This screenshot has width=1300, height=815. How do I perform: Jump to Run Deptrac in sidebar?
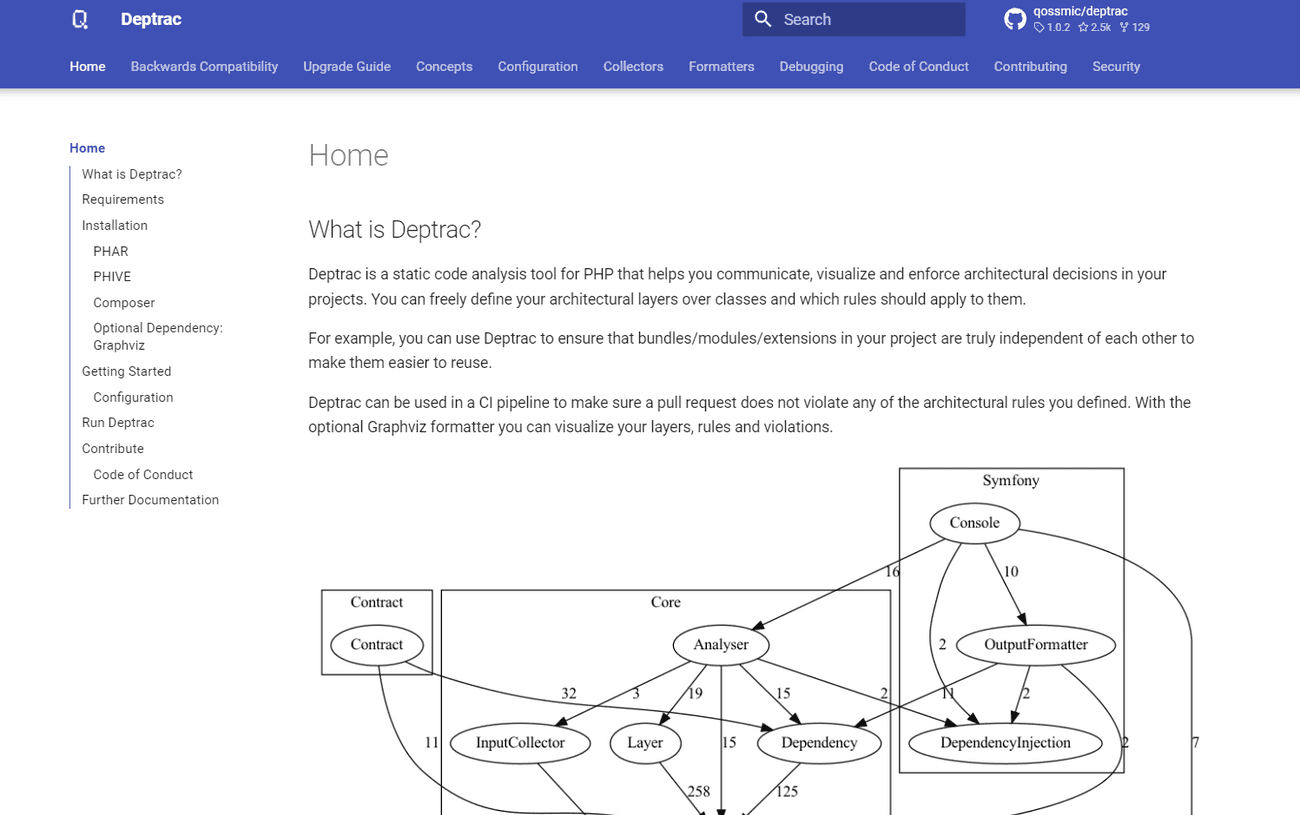118,422
